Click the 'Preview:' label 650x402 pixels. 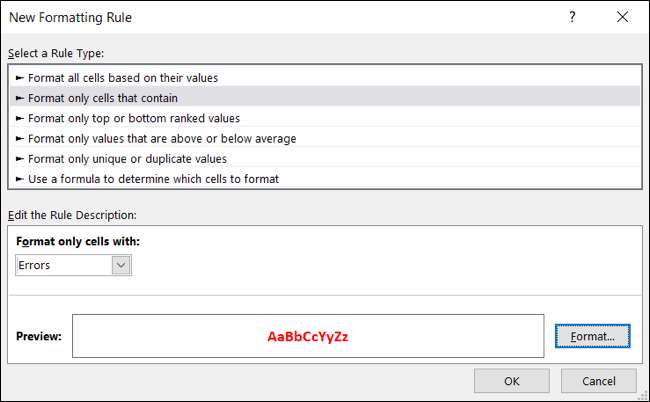click(39, 336)
